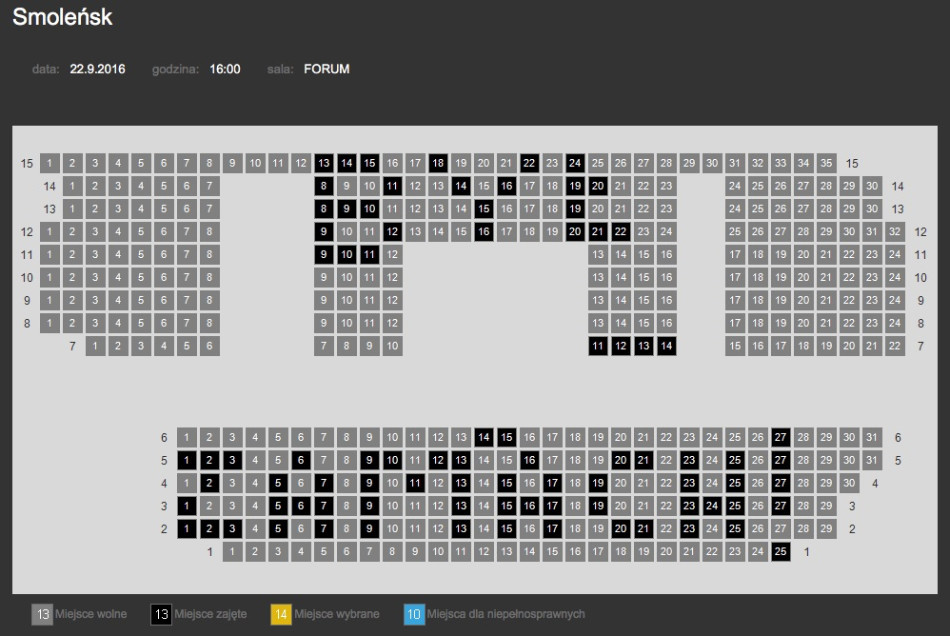Choose seat 20 in row 15
Screen dimensions: 950x636
[x=483, y=163]
